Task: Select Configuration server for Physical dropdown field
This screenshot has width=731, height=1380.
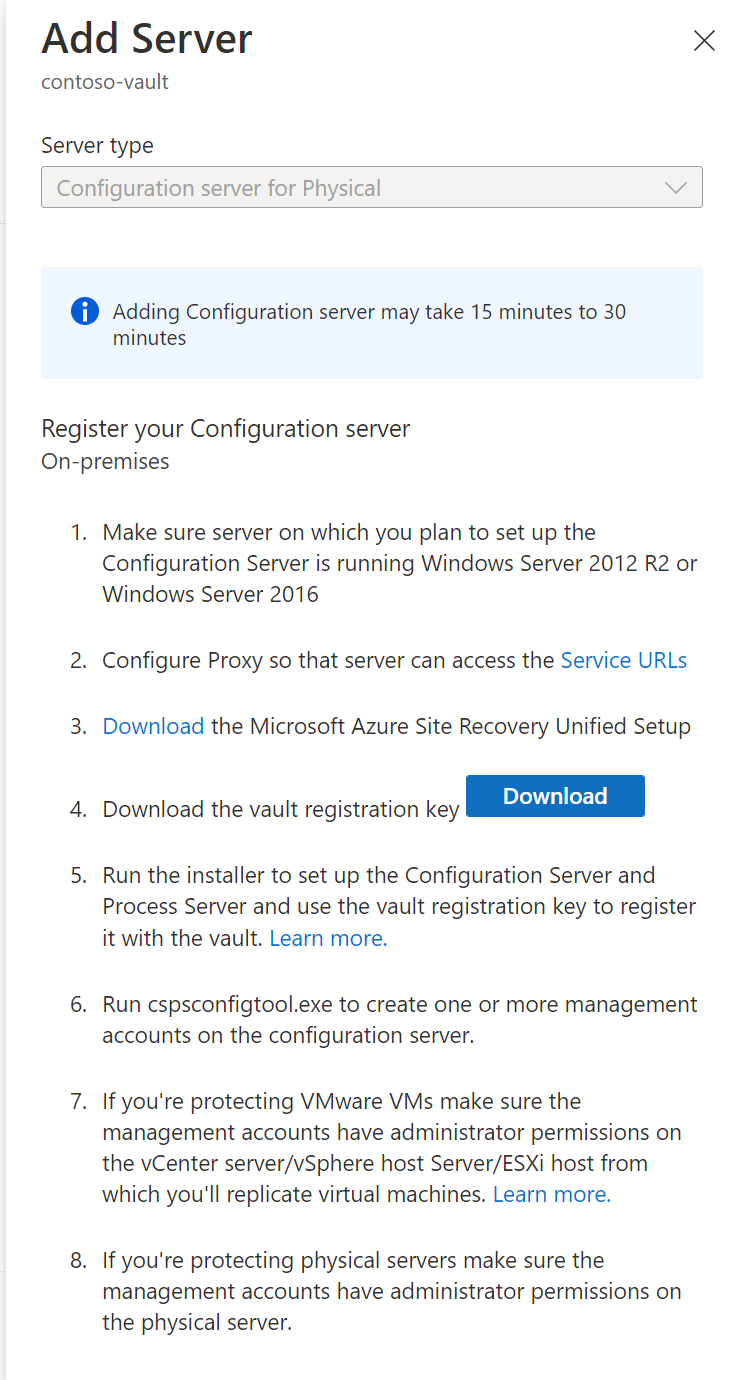Action: [x=372, y=187]
